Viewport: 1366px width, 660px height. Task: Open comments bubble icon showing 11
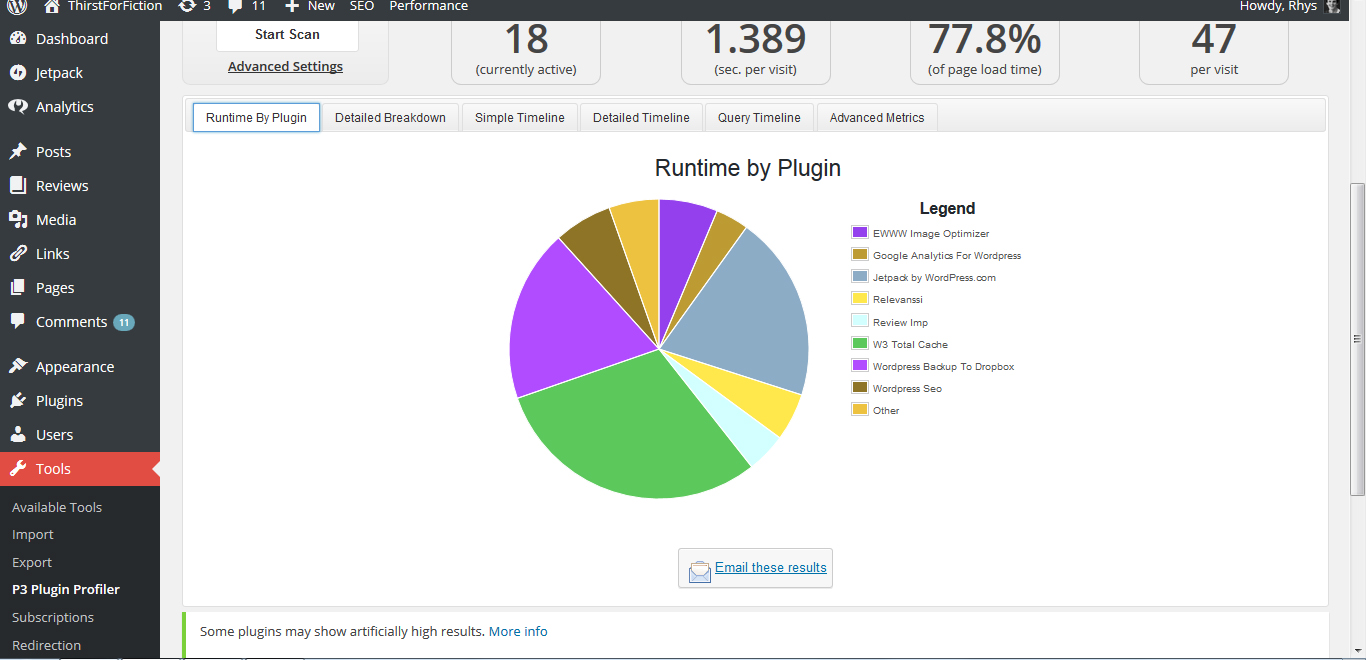235,6
